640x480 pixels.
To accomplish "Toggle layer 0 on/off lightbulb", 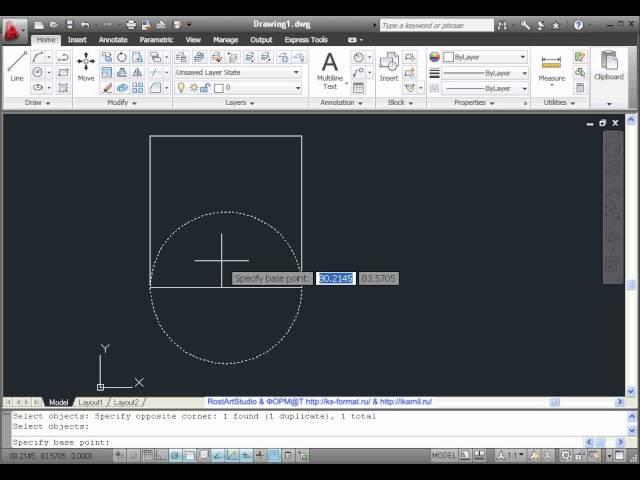I will pos(181,88).
